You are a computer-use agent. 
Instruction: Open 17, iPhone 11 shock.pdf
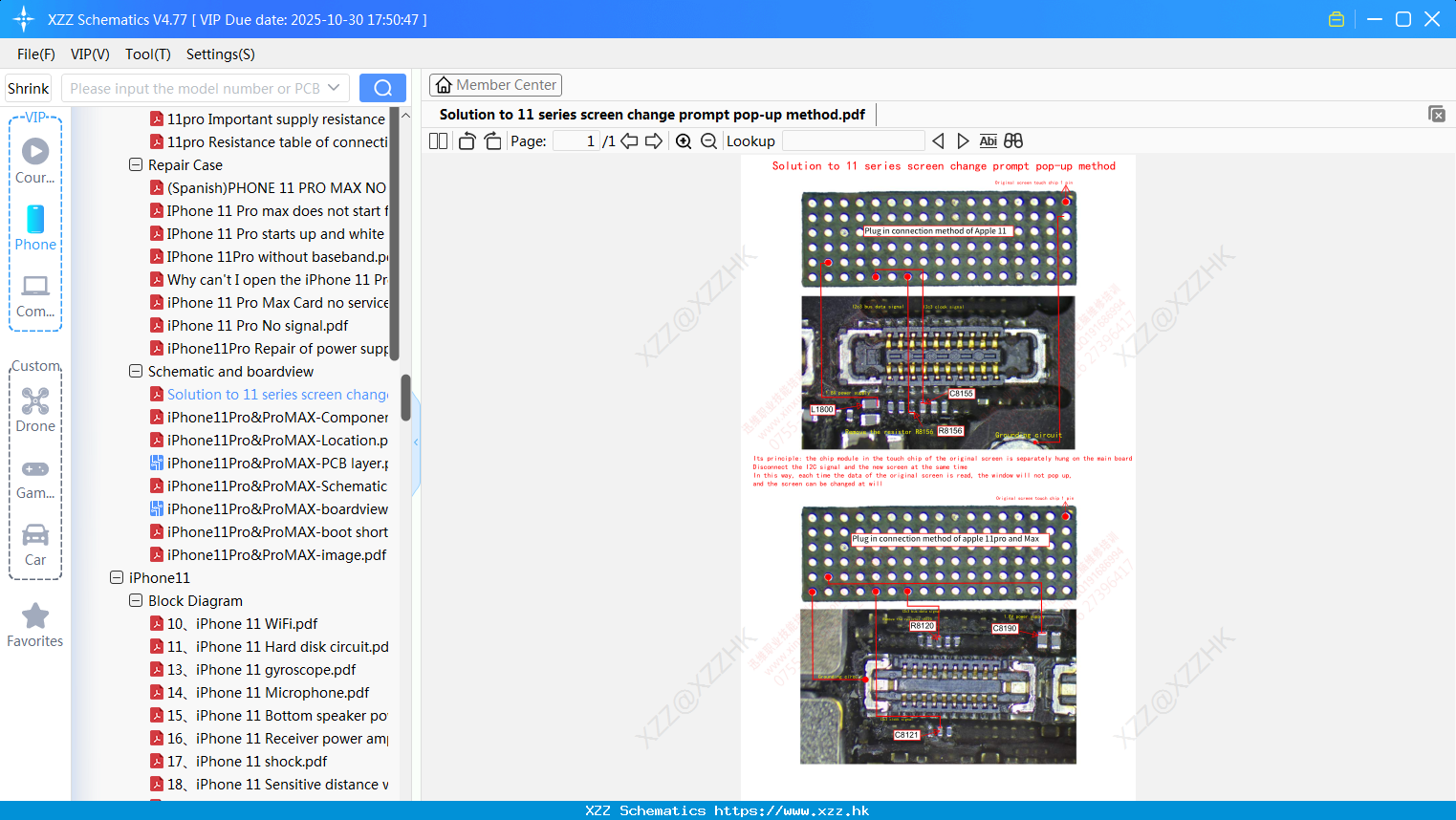pos(239,762)
